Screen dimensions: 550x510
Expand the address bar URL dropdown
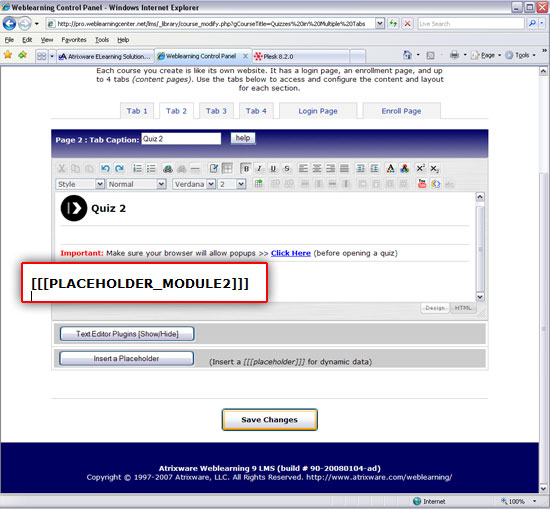(380, 24)
